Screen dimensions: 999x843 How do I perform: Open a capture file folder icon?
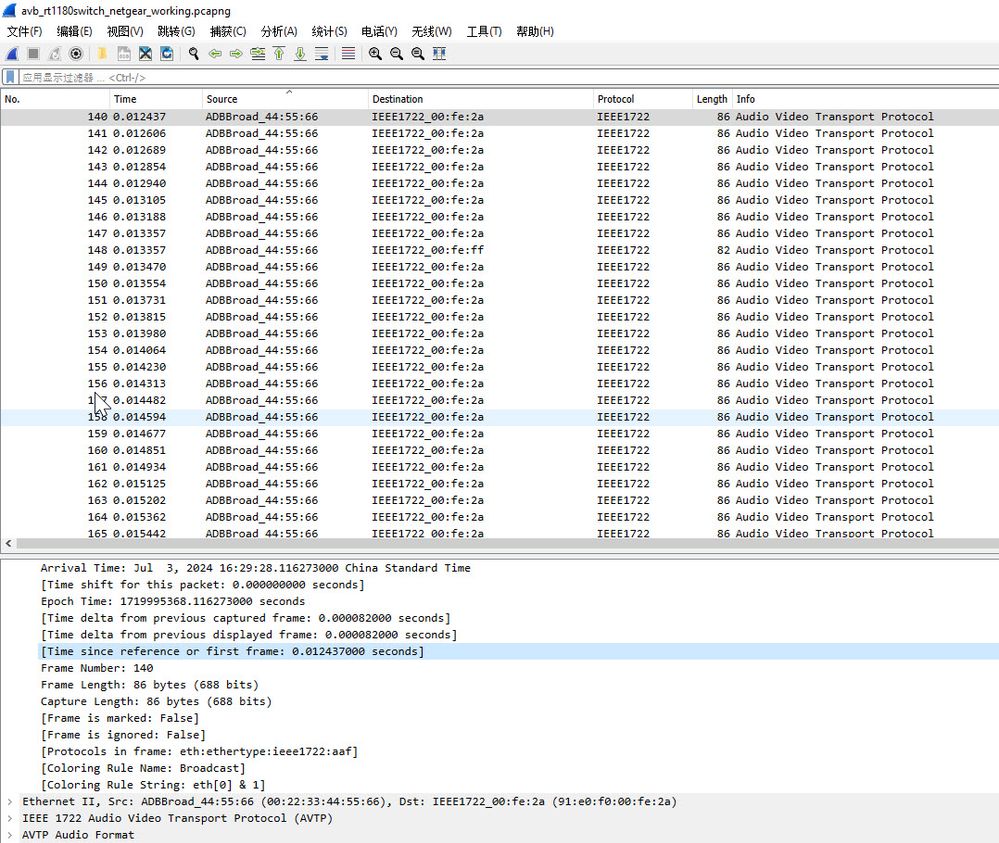coord(102,54)
